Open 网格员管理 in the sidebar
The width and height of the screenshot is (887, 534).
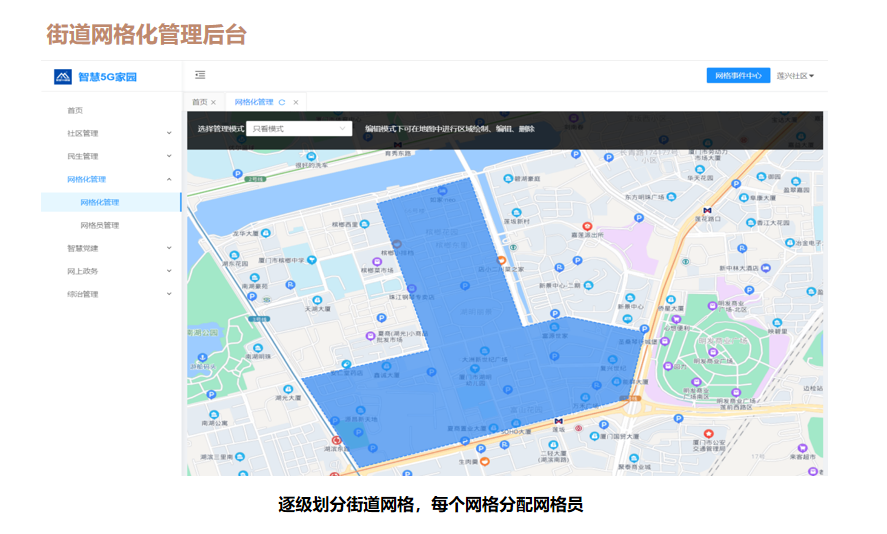[100, 225]
